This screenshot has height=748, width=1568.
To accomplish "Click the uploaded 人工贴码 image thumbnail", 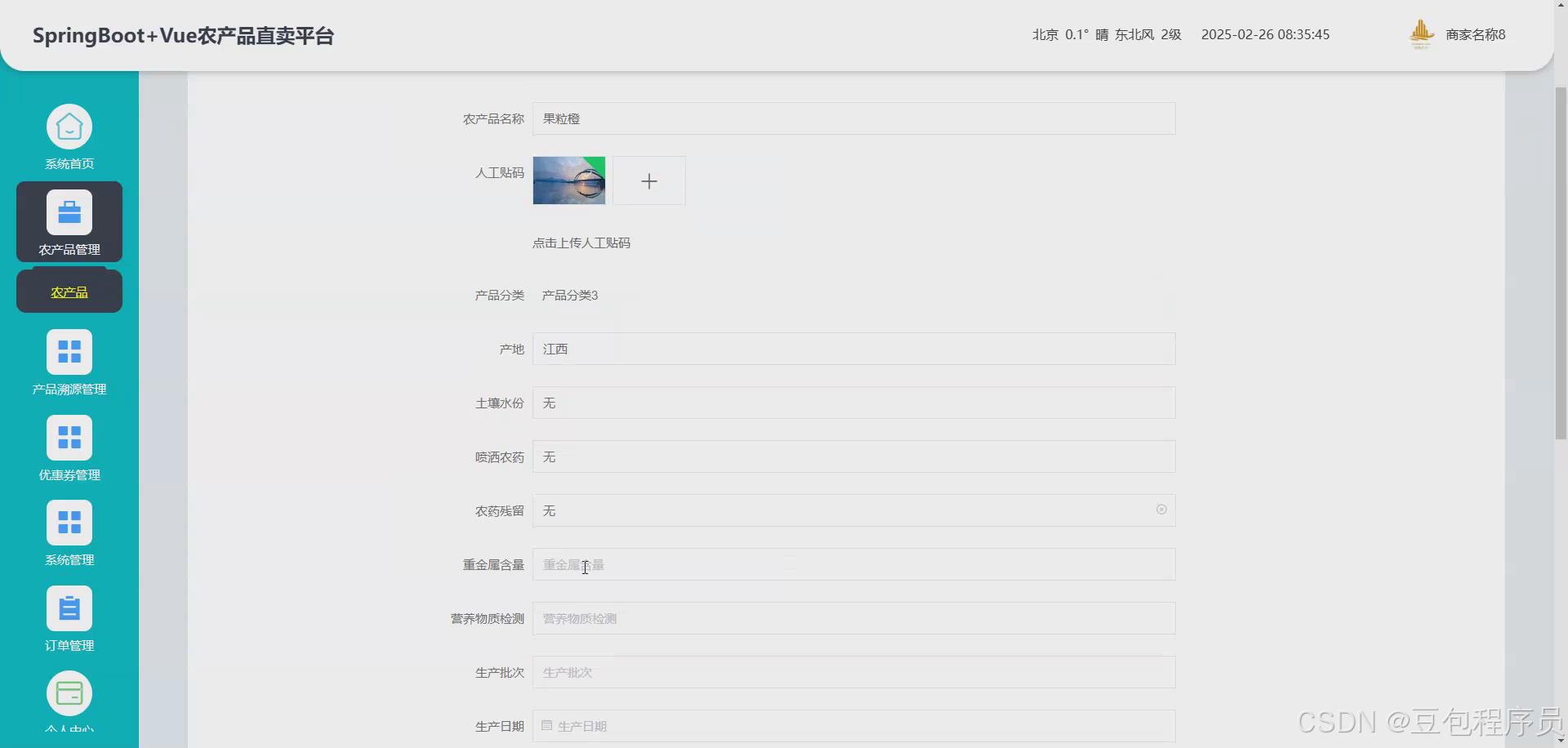I will (x=568, y=180).
